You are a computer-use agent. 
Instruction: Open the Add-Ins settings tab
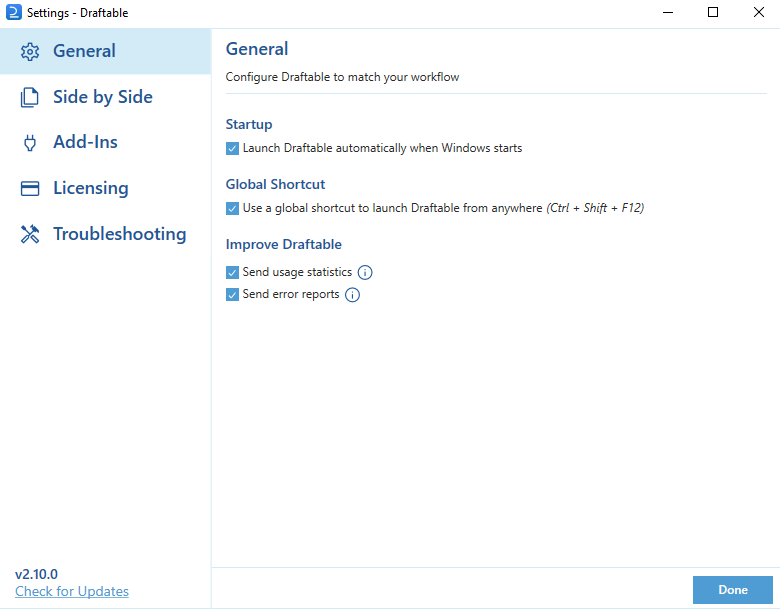105,143
